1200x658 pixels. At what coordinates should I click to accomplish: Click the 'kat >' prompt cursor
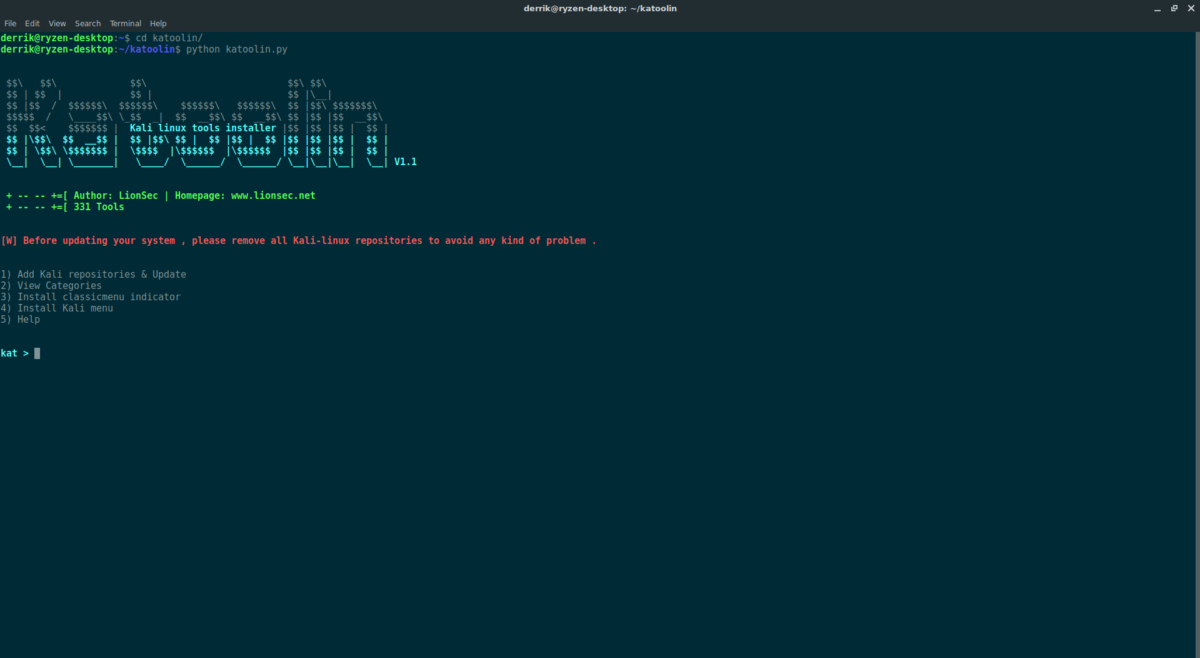click(x=37, y=353)
